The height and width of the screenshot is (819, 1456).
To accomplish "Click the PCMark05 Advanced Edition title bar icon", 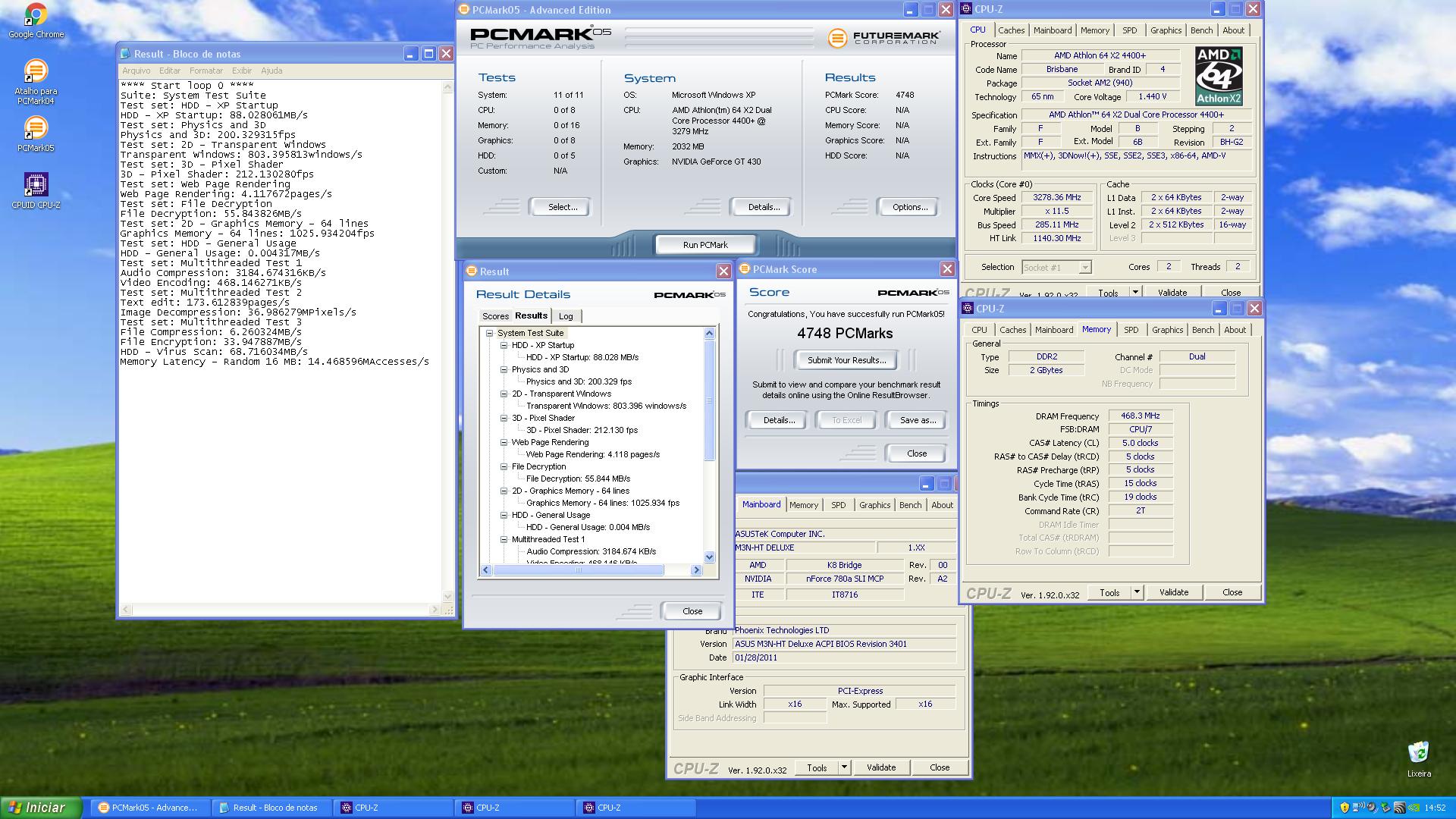I will click(x=464, y=10).
